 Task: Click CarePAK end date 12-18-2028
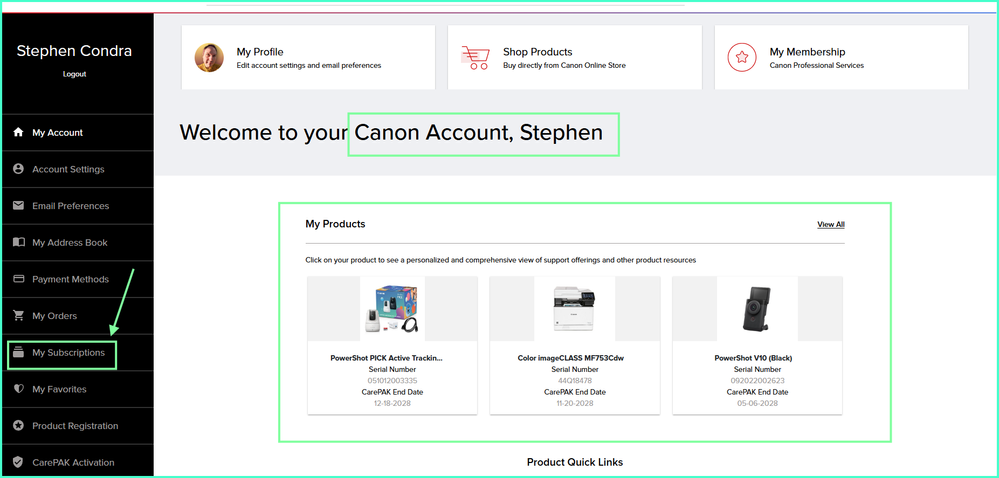pos(393,403)
